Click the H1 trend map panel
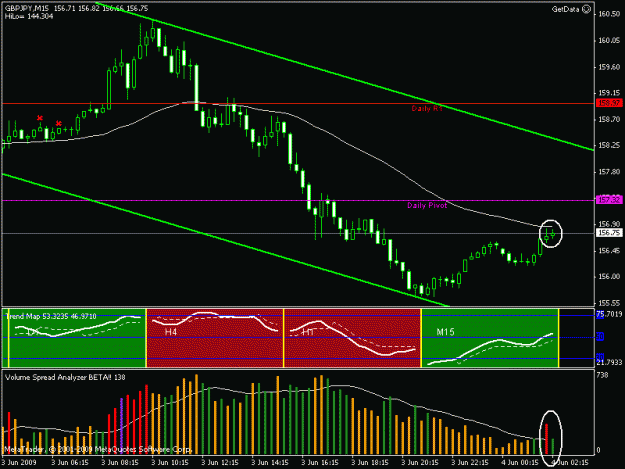Screen dimensions: 625x469 click(x=352, y=338)
